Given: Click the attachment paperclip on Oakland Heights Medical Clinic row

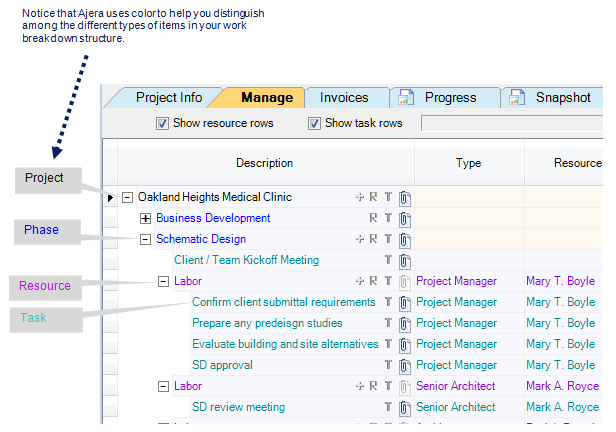Looking at the screenshot, I should click(x=405, y=198).
